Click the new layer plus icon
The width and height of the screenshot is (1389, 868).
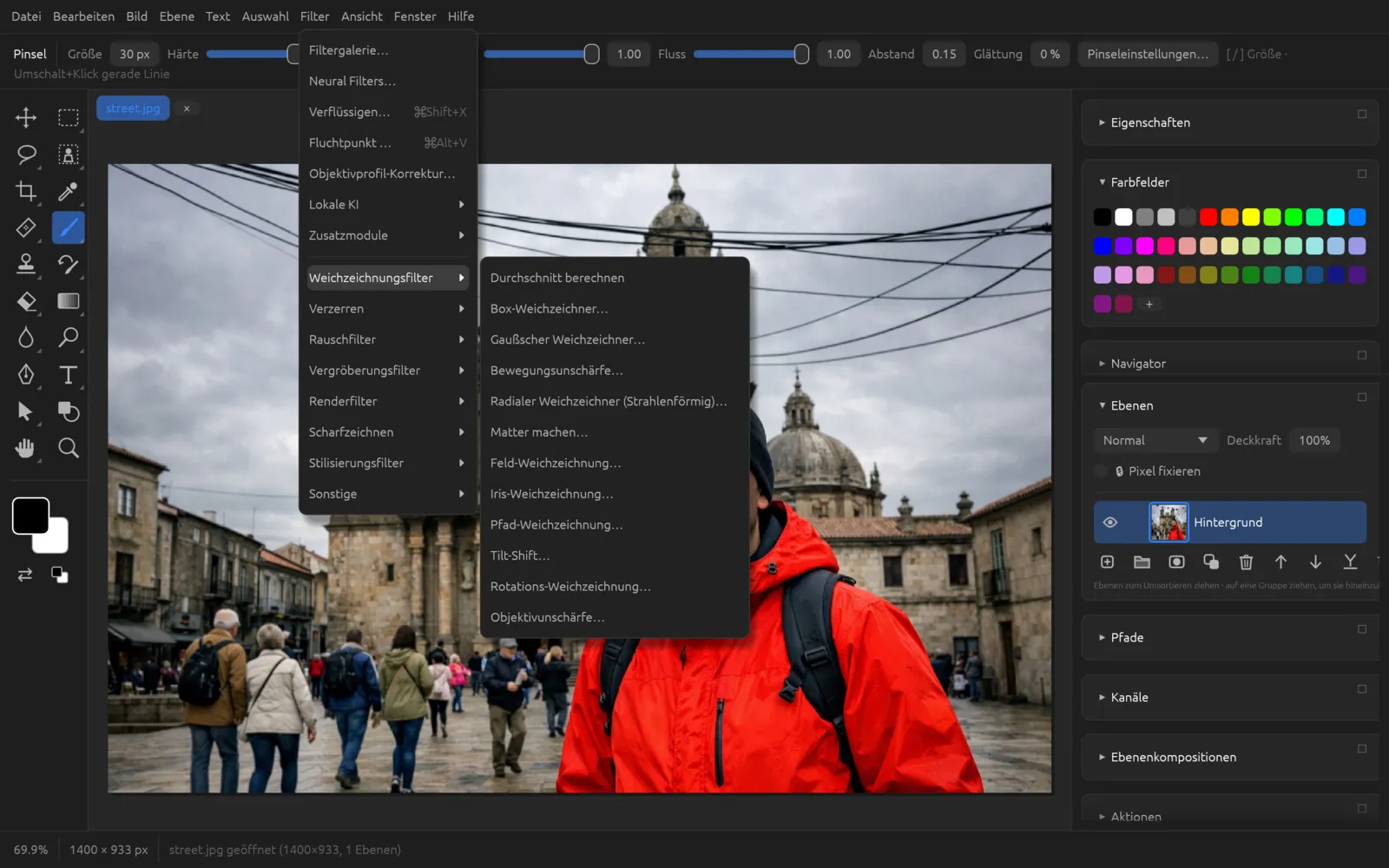pyautogui.click(x=1107, y=562)
